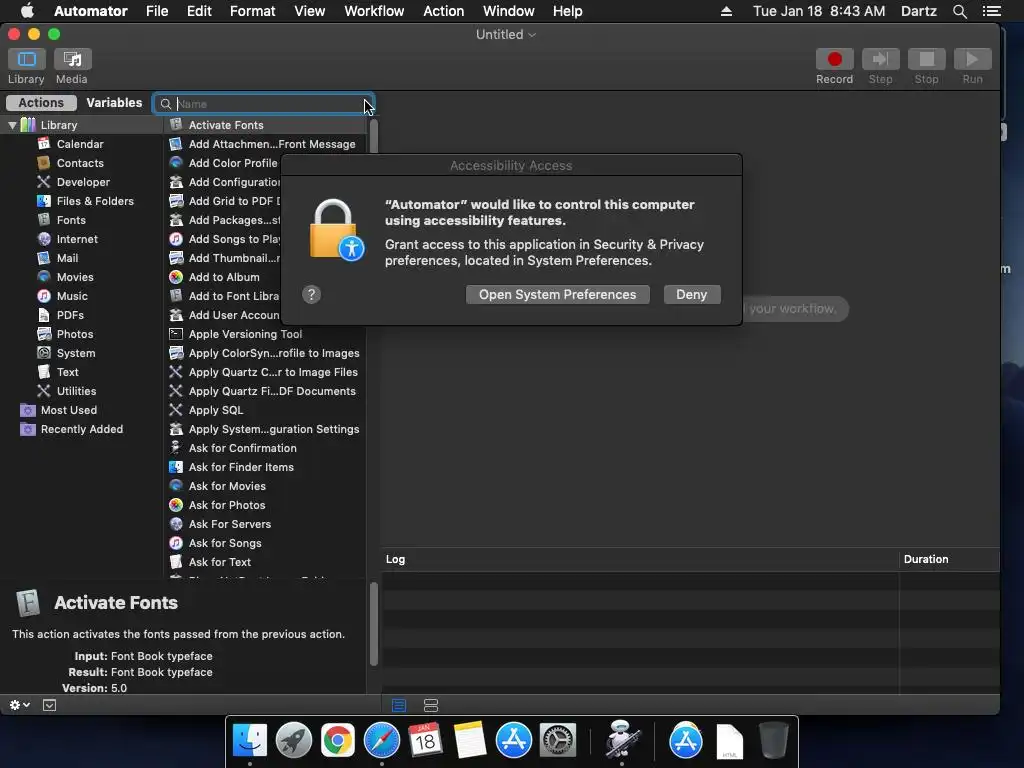Select the System library category
Viewport: 1024px width, 768px height.
(x=76, y=353)
